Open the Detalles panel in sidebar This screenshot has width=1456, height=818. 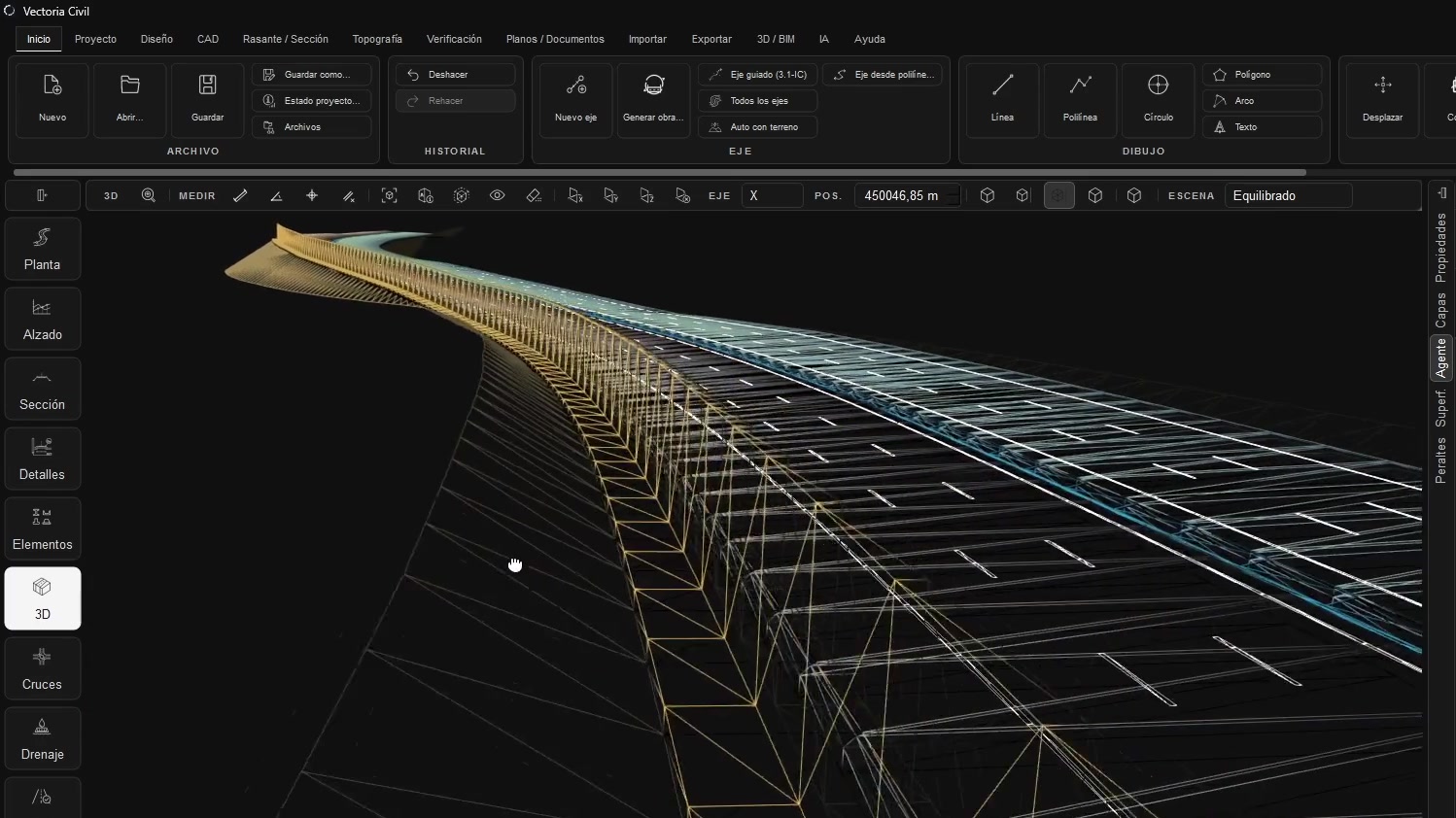pos(43,459)
